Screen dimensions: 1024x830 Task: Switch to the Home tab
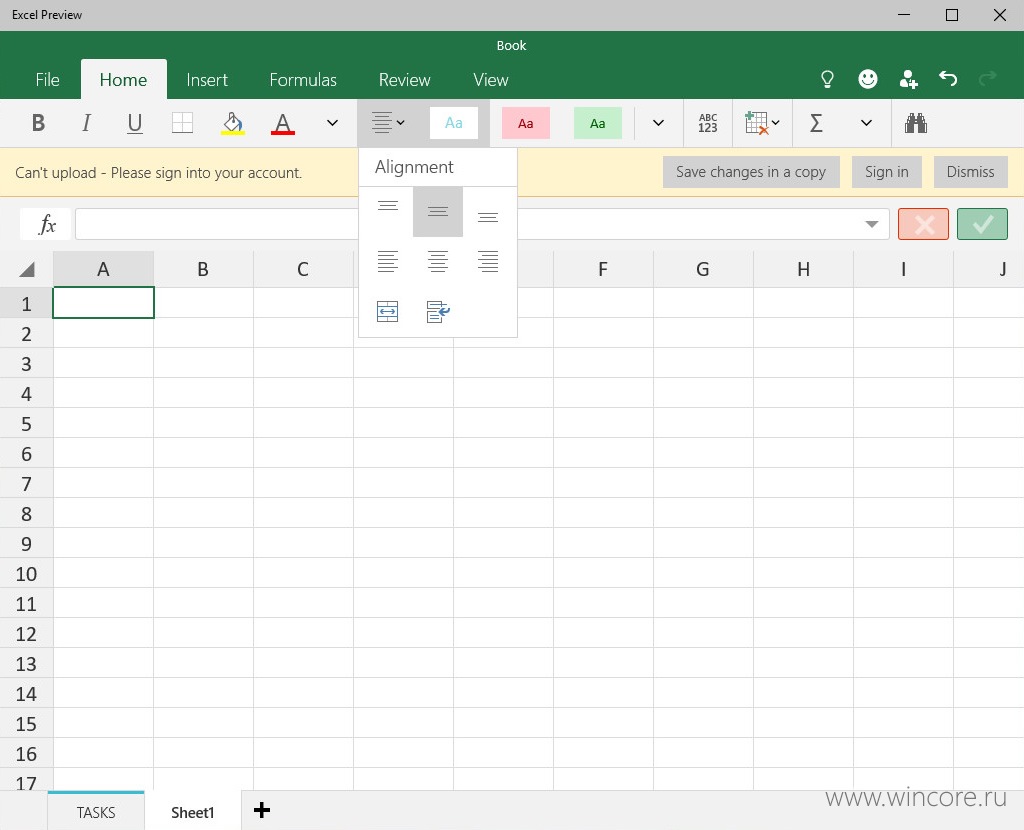(x=123, y=80)
